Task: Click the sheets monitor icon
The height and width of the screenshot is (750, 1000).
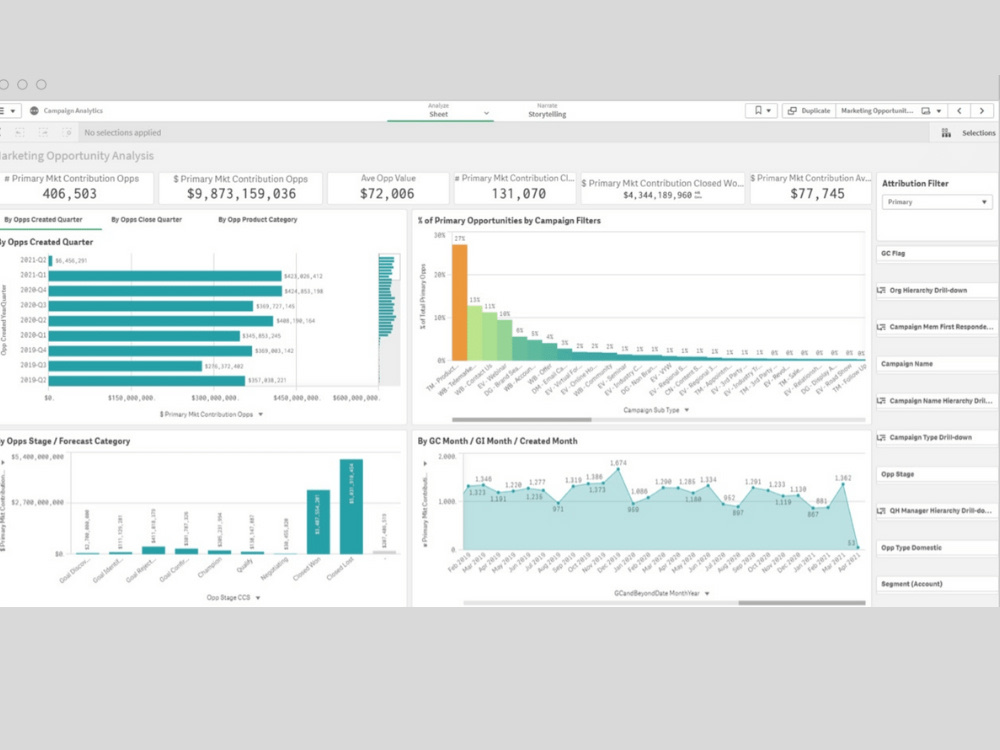Action: (926, 111)
